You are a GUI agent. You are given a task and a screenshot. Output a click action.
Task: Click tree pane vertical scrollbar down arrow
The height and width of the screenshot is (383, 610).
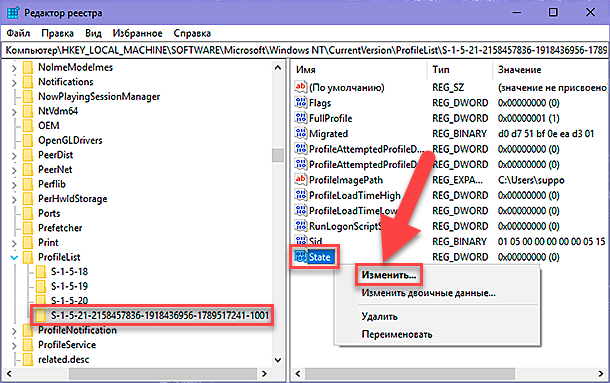pyautogui.click(x=278, y=360)
